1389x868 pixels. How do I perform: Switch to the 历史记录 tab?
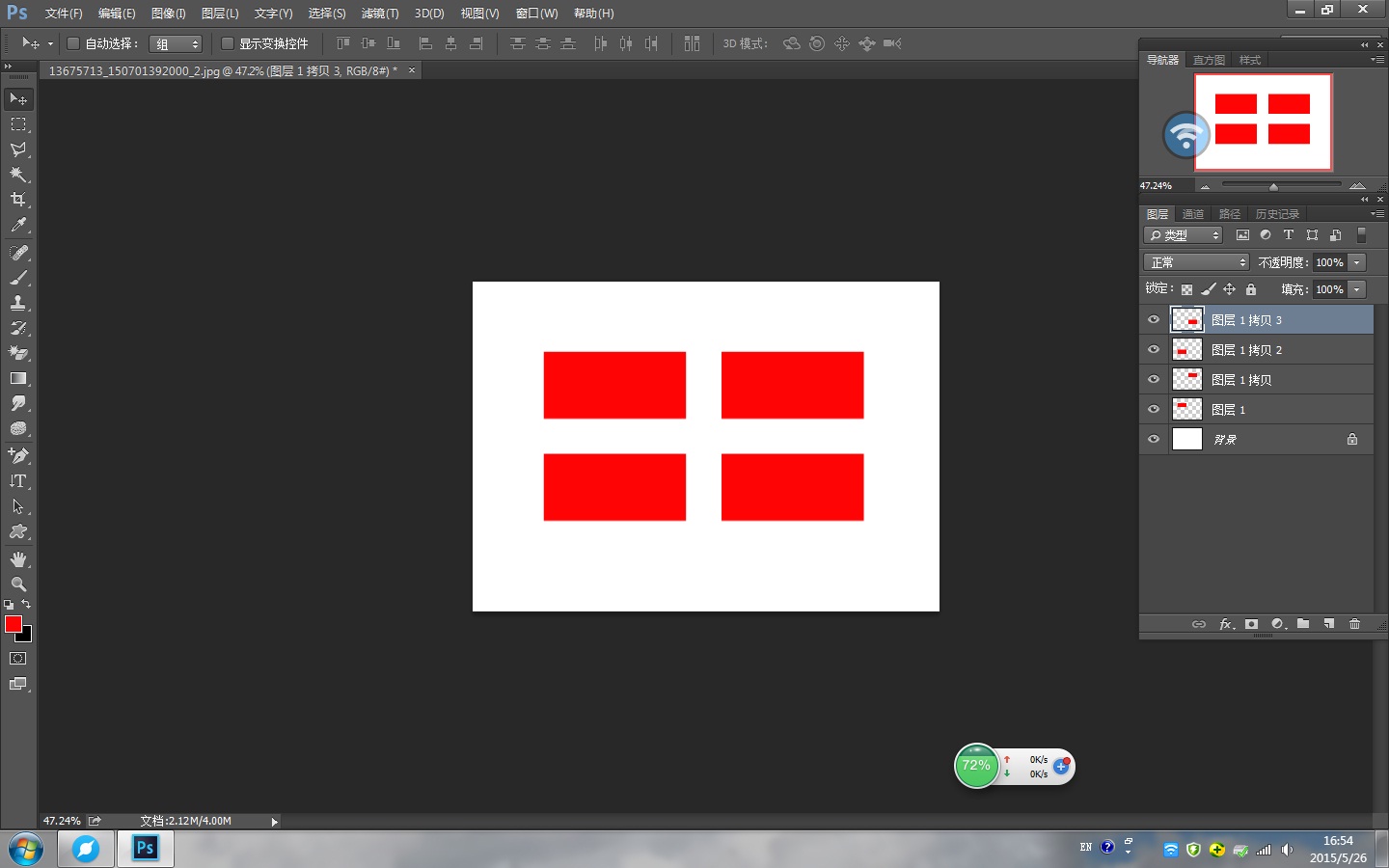1277,214
